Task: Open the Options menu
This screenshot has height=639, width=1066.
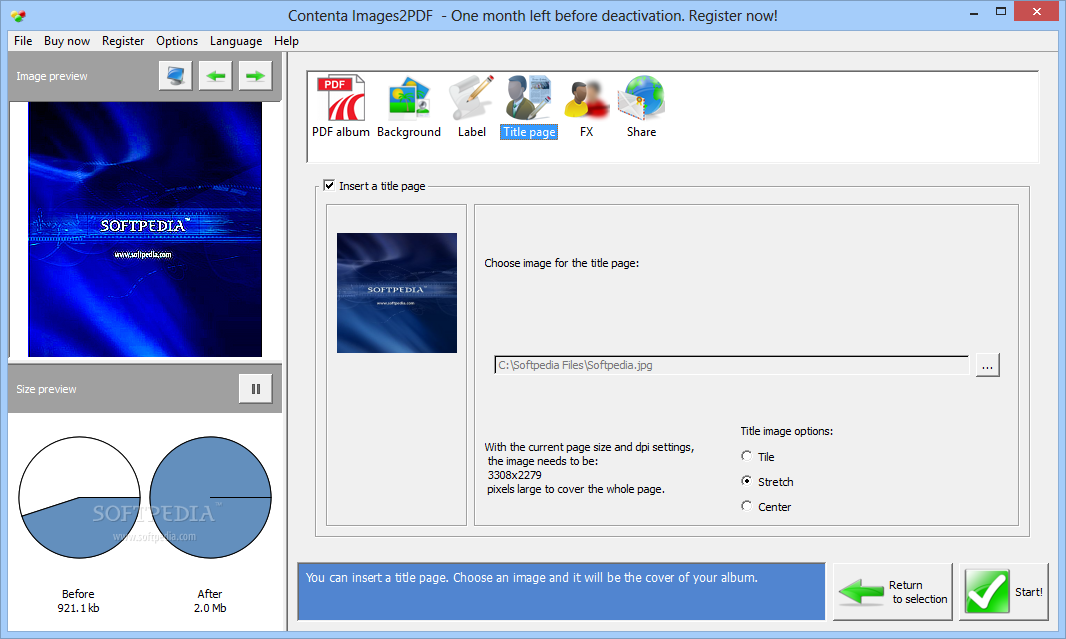Action: click(177, 41)
